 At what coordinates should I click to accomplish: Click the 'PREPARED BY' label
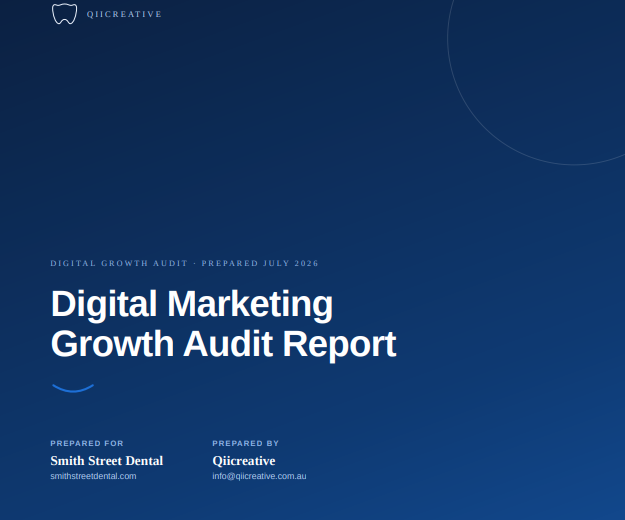[246, 443]
